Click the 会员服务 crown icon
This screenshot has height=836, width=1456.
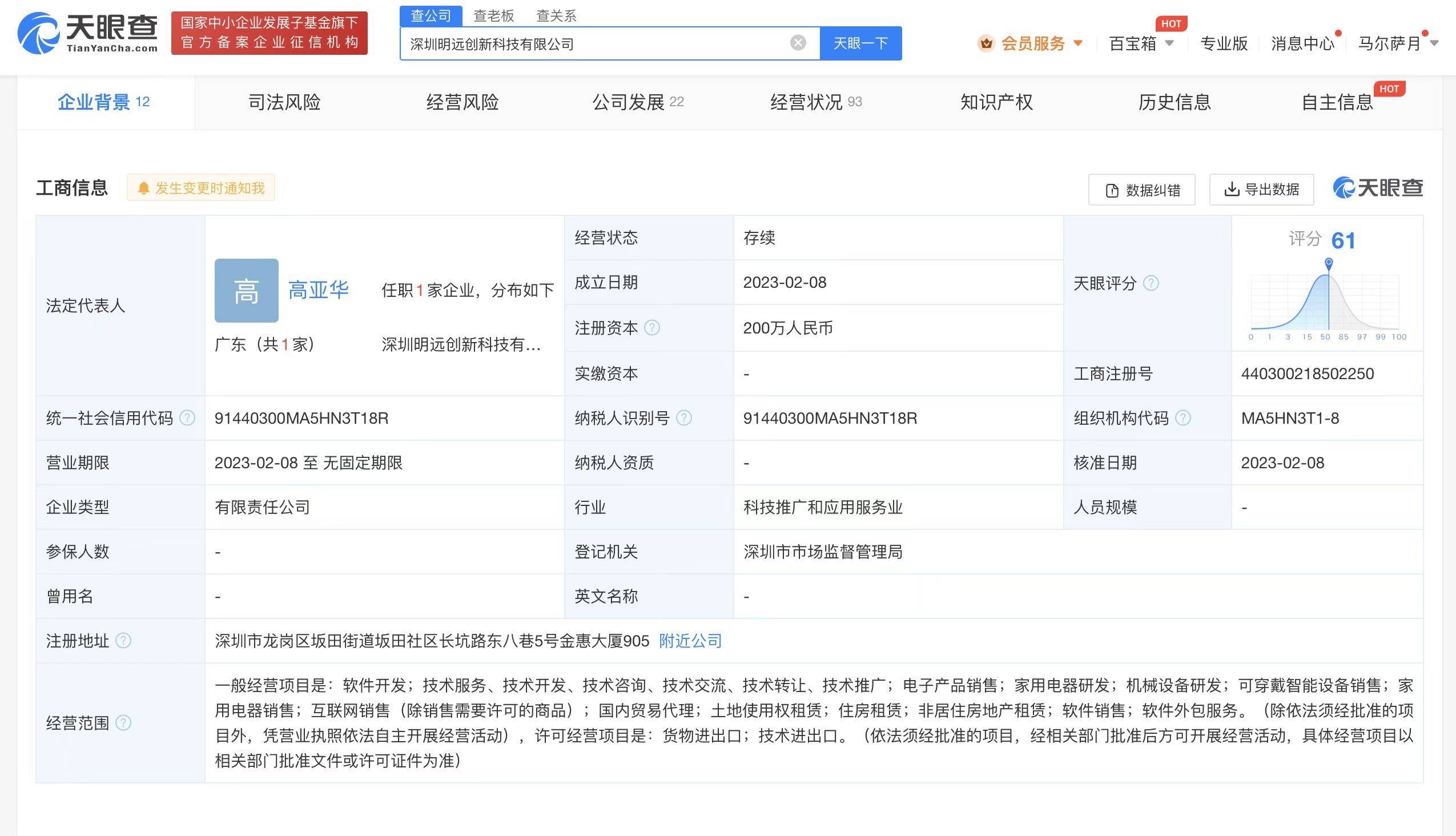pos(986,43)
